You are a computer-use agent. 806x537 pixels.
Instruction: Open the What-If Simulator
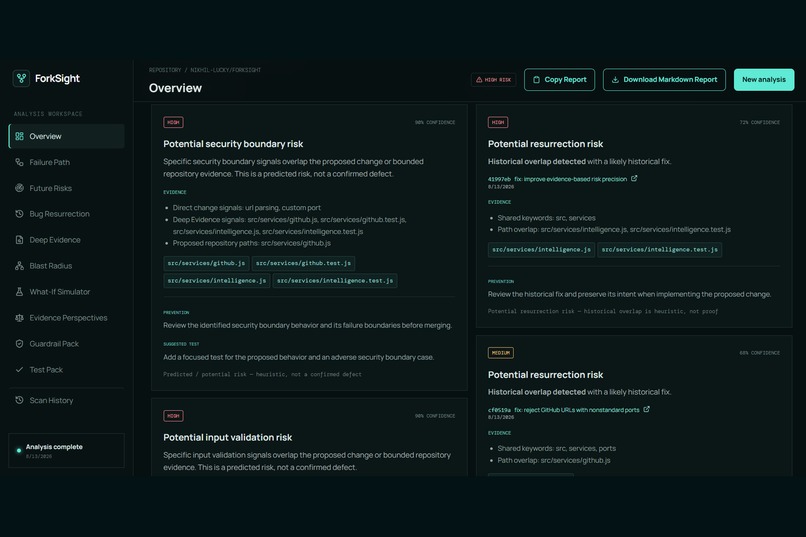coord(66,292)
